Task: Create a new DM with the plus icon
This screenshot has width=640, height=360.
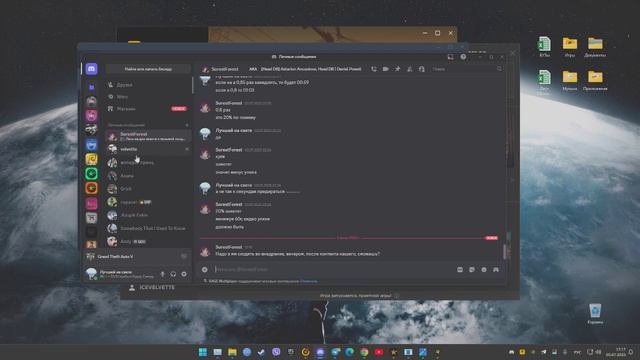Action: coord(187,125)
